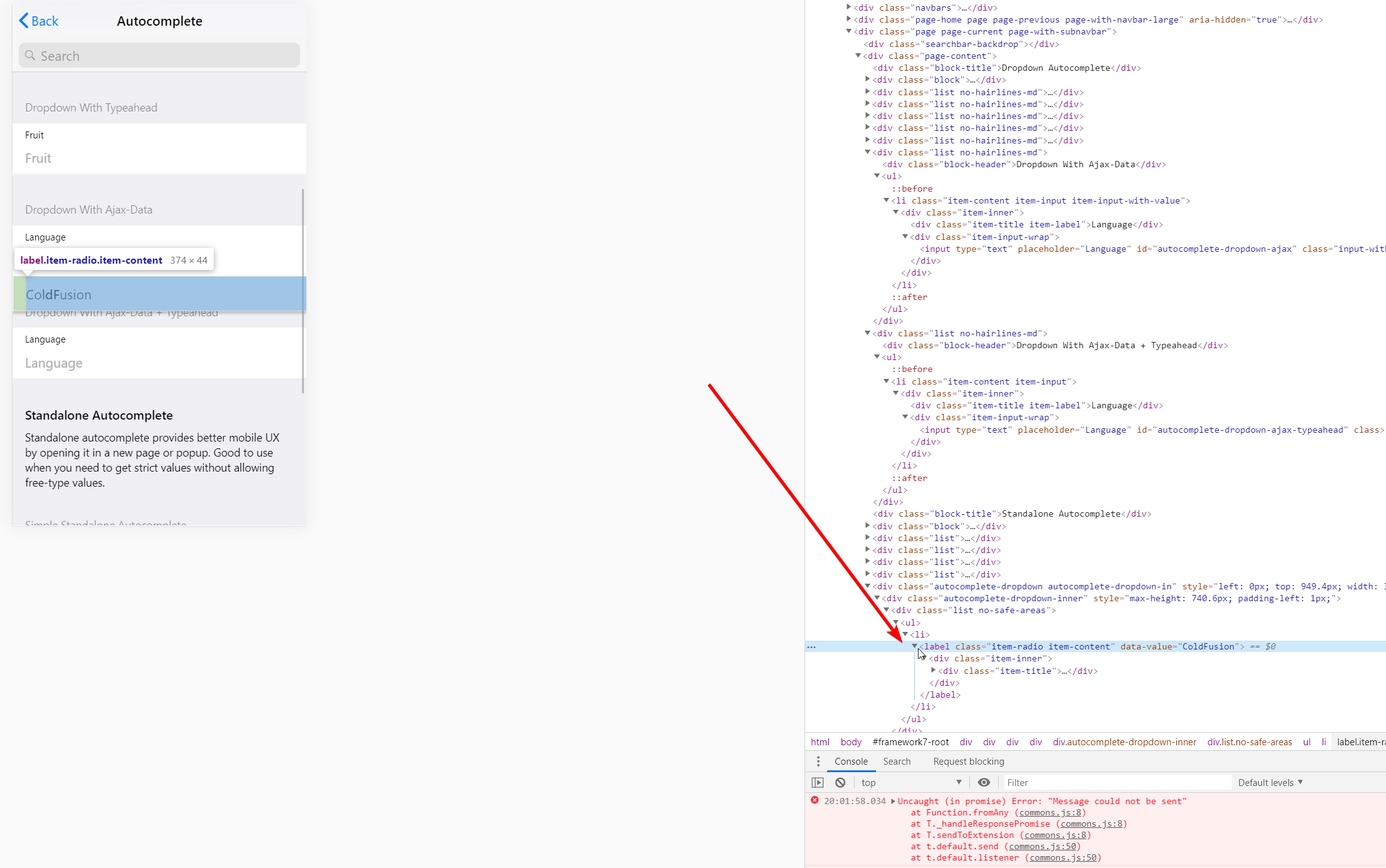Screen dimensions: 1386x868
Task: Click the search magnifier icon
Action: pos(30,56)
